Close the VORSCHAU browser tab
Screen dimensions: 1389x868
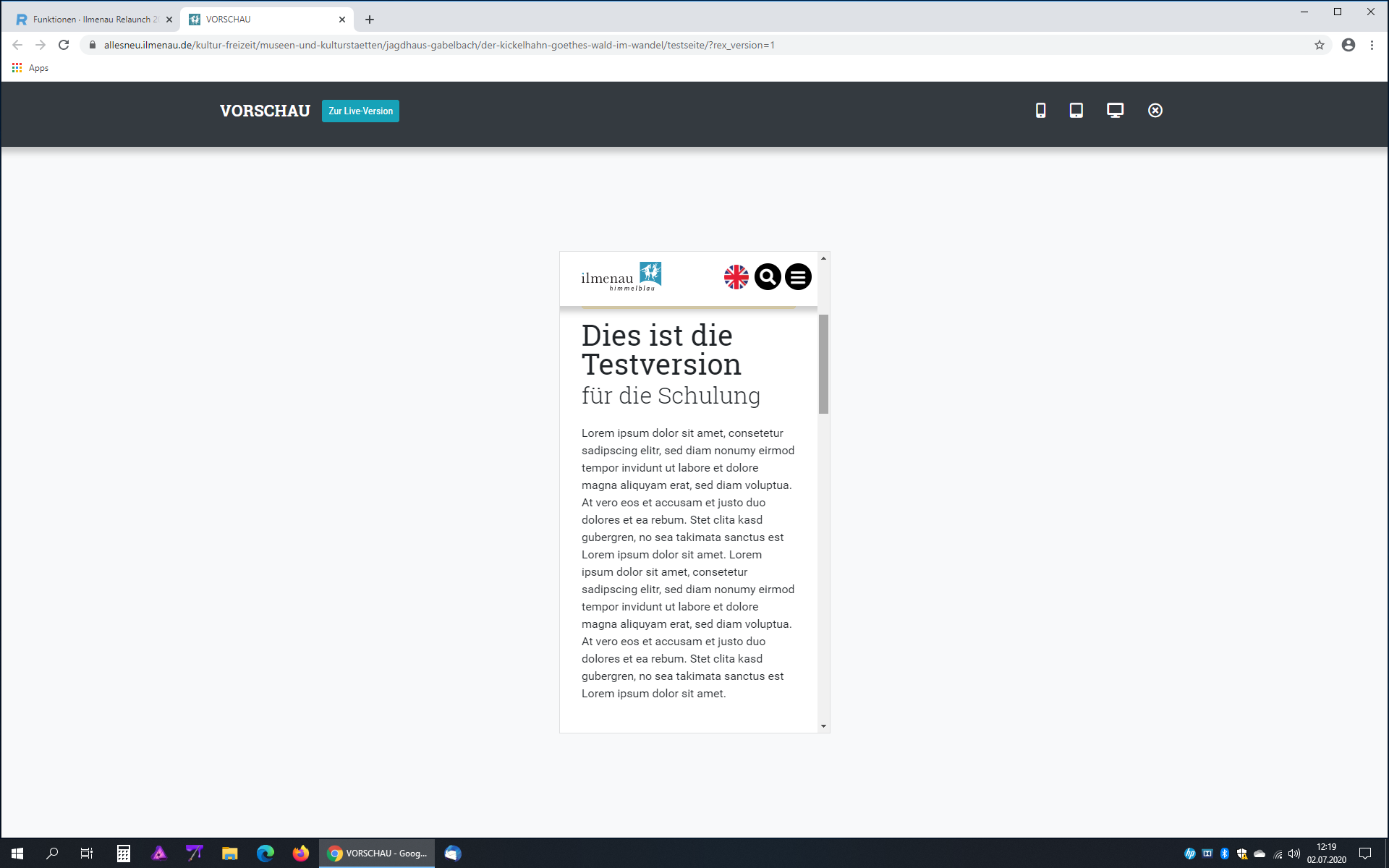click(x=342, y=20)
